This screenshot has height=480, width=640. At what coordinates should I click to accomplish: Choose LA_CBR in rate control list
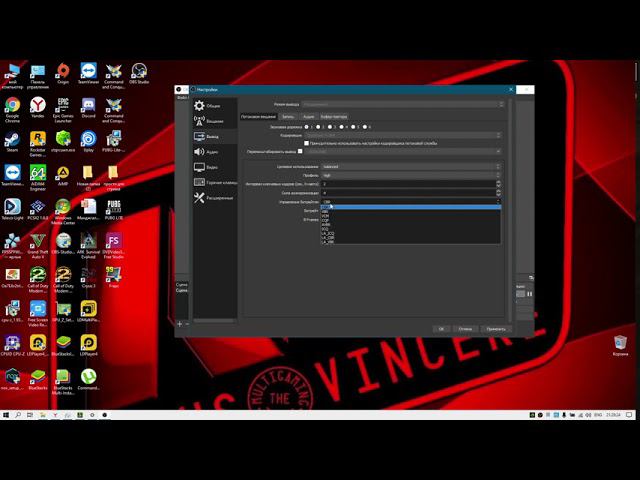pyautogui.click(x=411, y=238)
